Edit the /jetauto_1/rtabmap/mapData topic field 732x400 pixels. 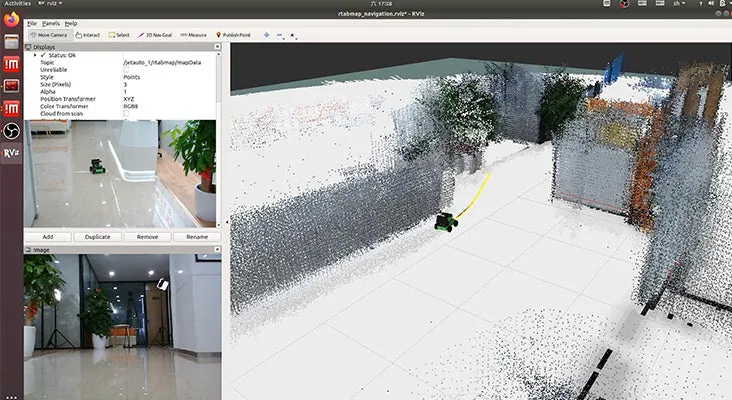click(x=162, y=63)
